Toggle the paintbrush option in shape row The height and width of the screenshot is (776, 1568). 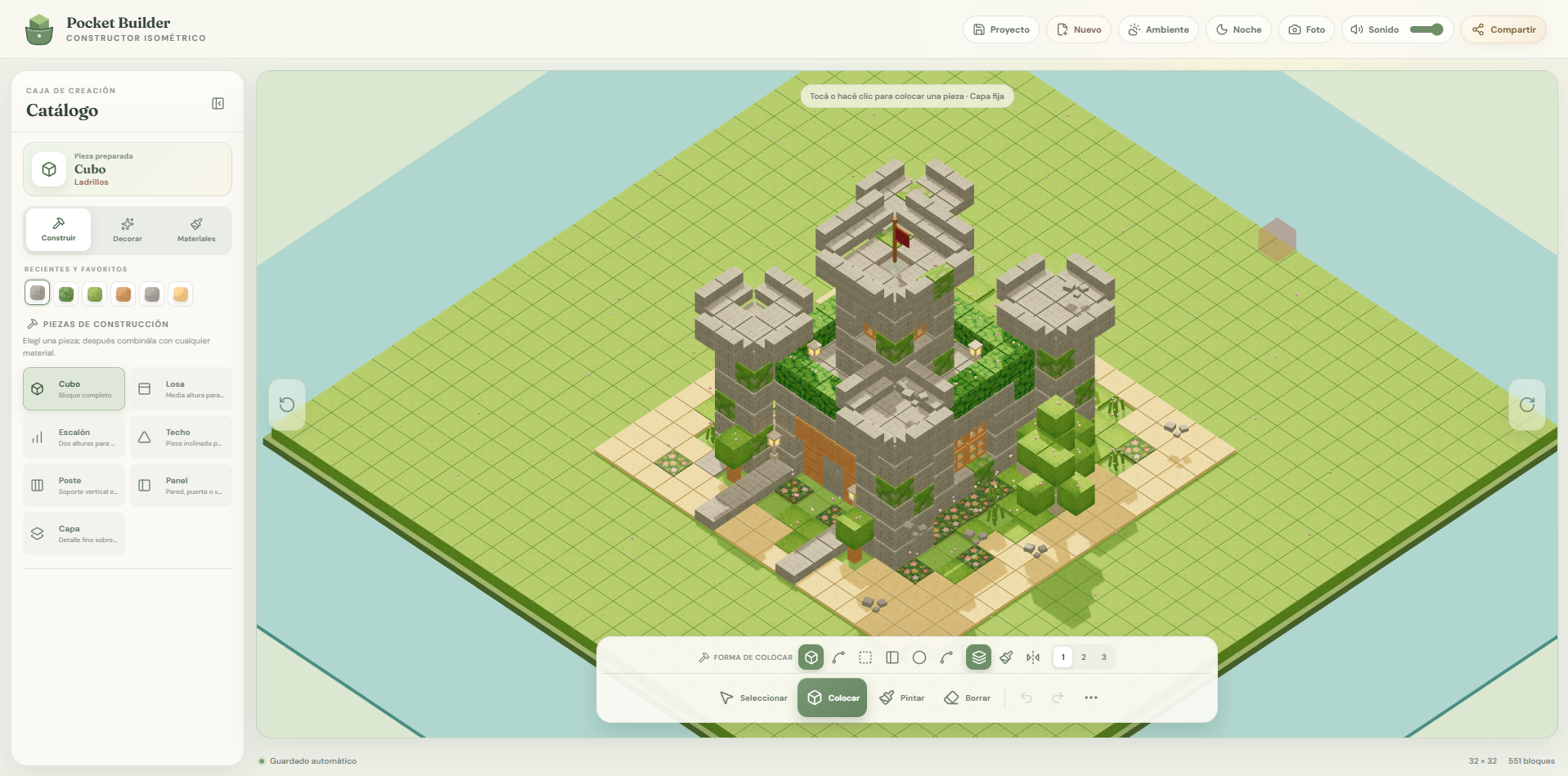coord(1006,657)
